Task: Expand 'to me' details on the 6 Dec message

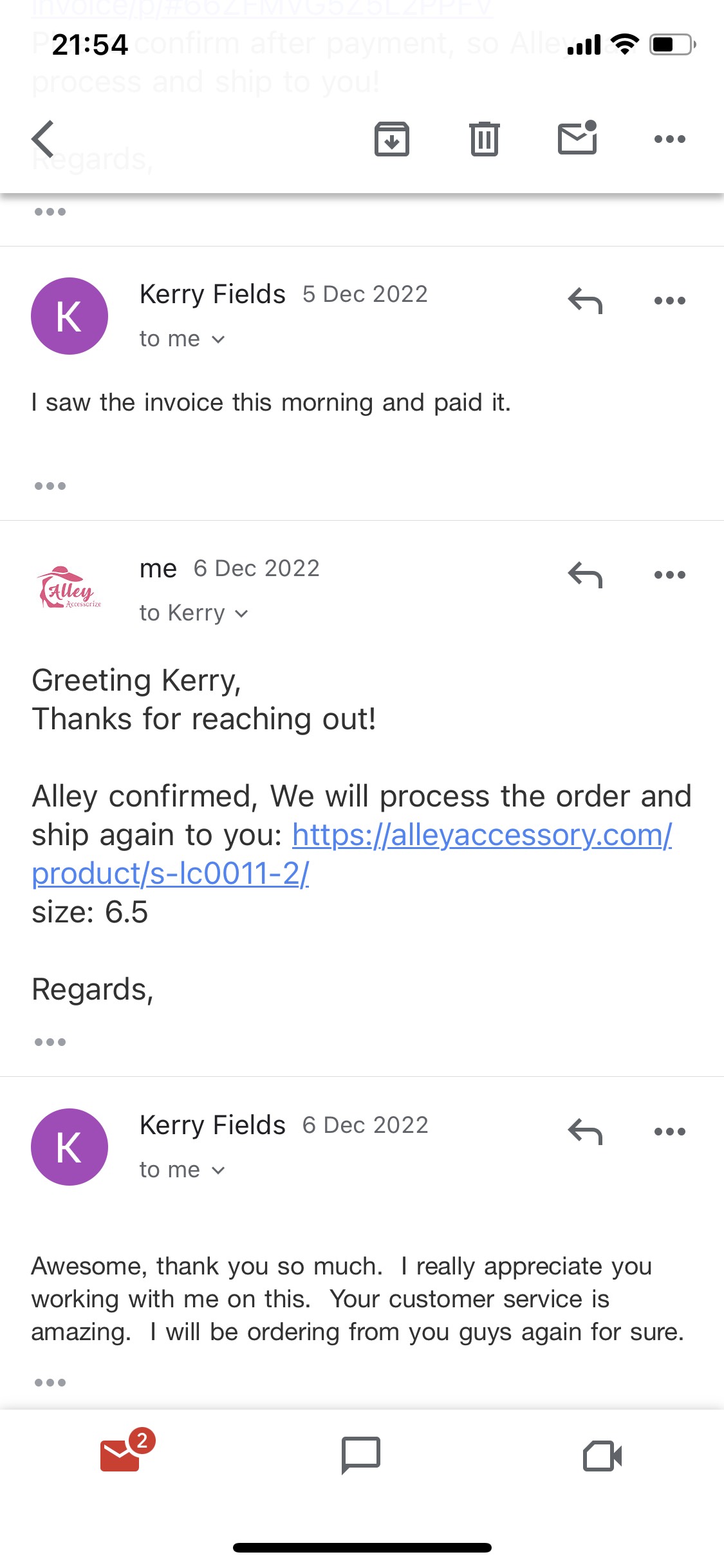Action: tap(181, 1170)
